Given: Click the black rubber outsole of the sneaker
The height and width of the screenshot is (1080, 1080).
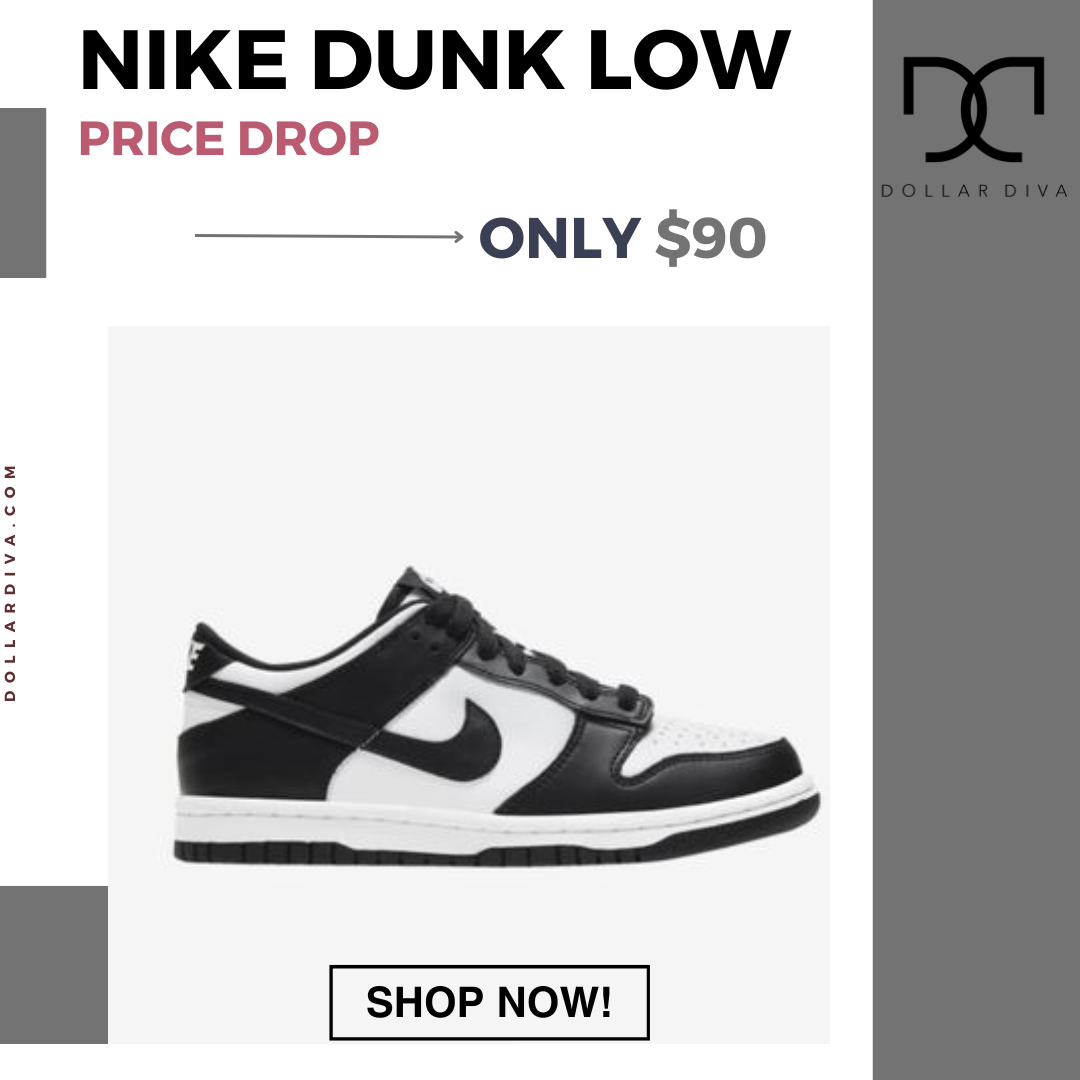Looking at the screenshot, I should (x=496, y=854).
